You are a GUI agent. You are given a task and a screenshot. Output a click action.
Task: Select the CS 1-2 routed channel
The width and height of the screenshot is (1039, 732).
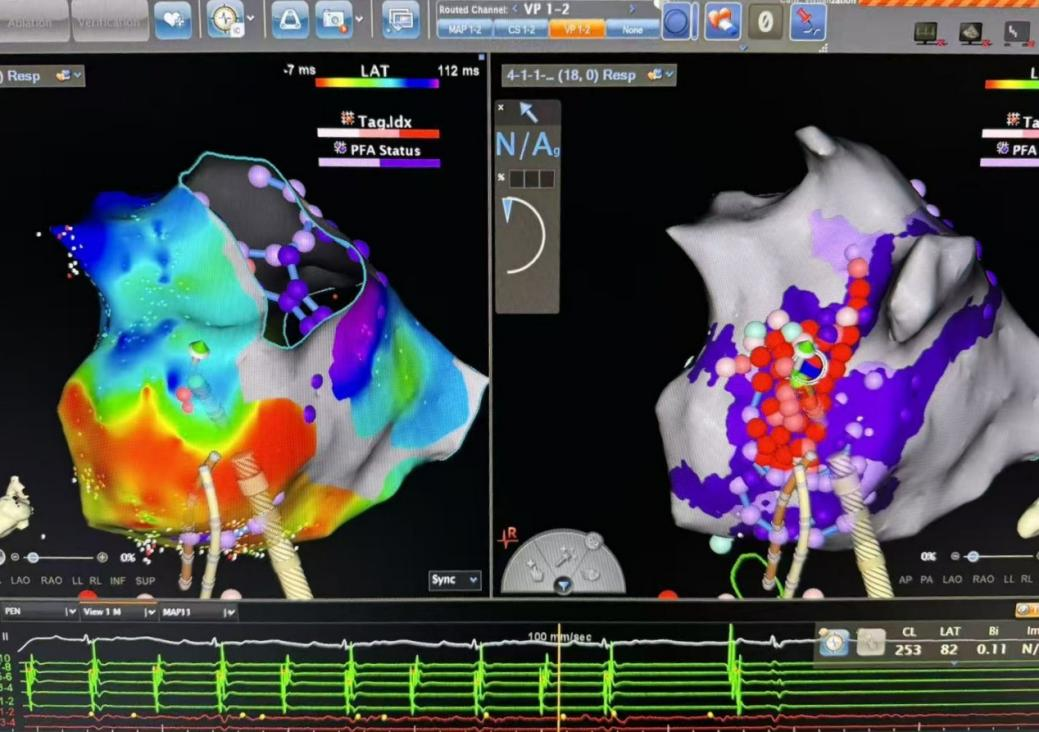521,30
